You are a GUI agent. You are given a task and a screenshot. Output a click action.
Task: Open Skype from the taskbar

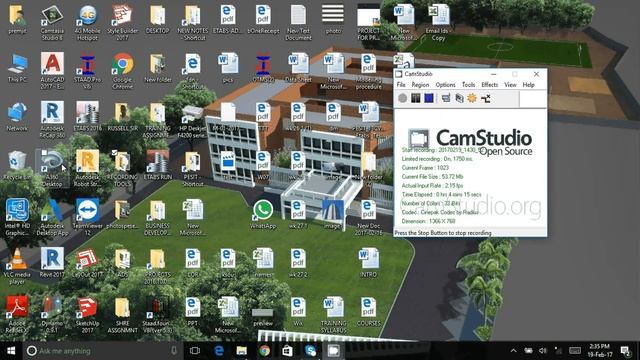(310, 351)
